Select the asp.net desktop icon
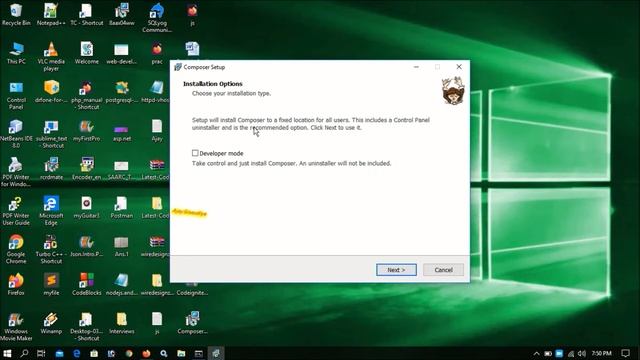The image size is (640, 360). coord(122,131)
